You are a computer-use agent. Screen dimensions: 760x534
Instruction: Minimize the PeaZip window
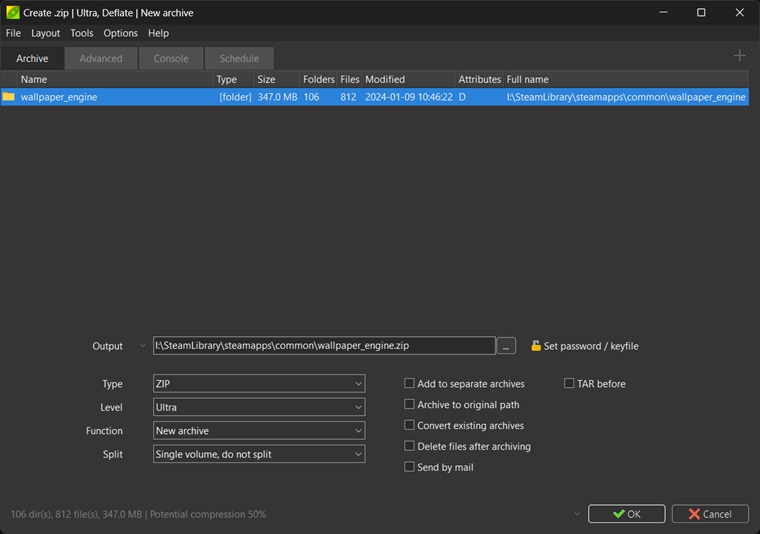click(x=663, y=13)
